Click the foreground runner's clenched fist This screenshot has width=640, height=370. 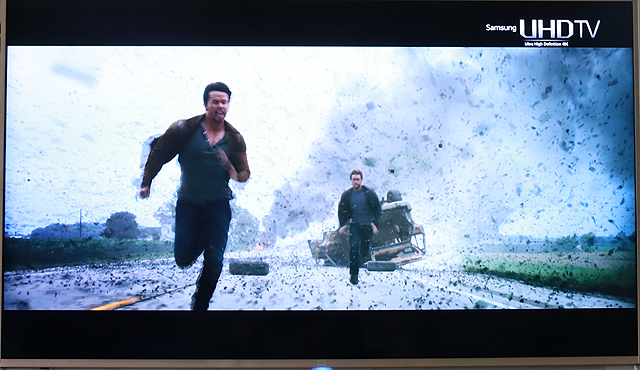click(145, 193)
